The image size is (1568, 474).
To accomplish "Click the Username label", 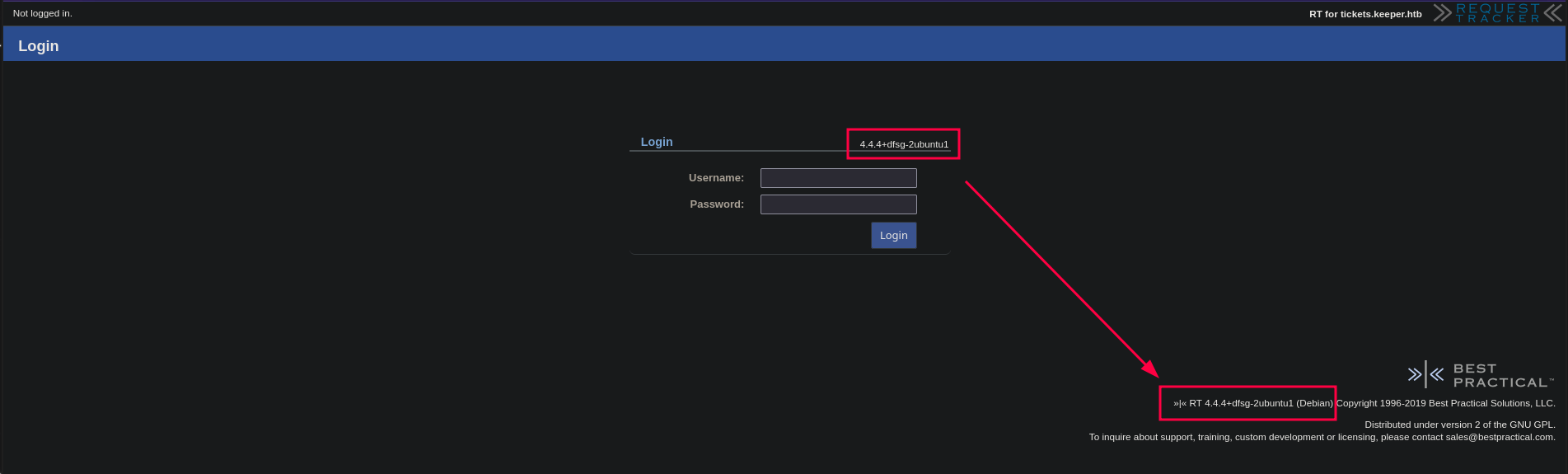I will [x=715, y=178].
